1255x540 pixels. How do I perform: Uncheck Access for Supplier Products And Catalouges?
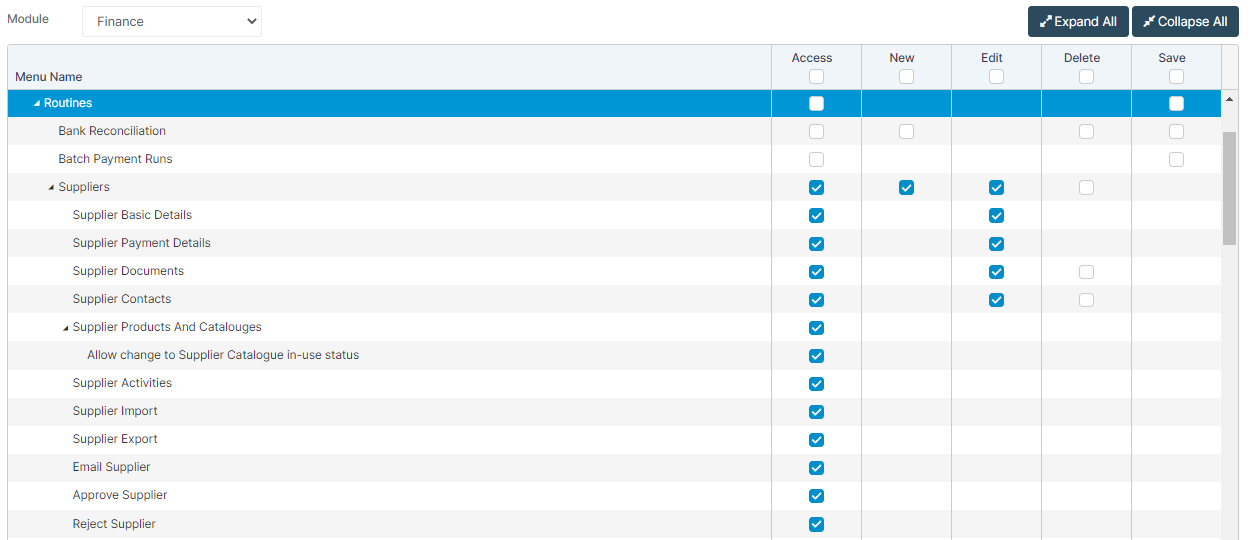coord(817,327)
